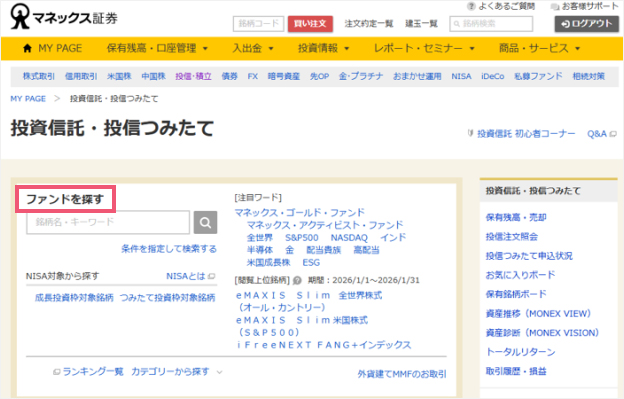The image size is (624, 399).
Task: Open よくあるご質問 help link
Action: pyautogui.click(x=501, y=6)
